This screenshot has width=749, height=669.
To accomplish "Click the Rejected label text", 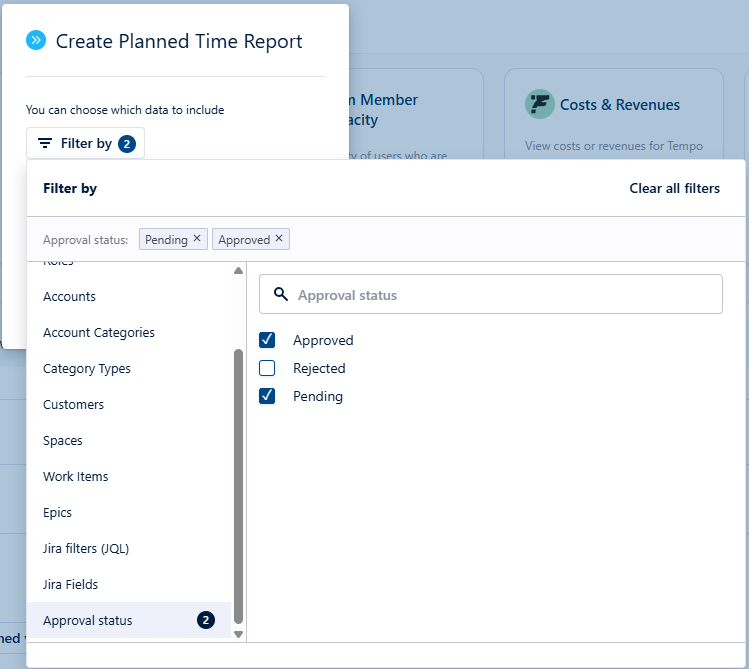I will click(319, 368).
